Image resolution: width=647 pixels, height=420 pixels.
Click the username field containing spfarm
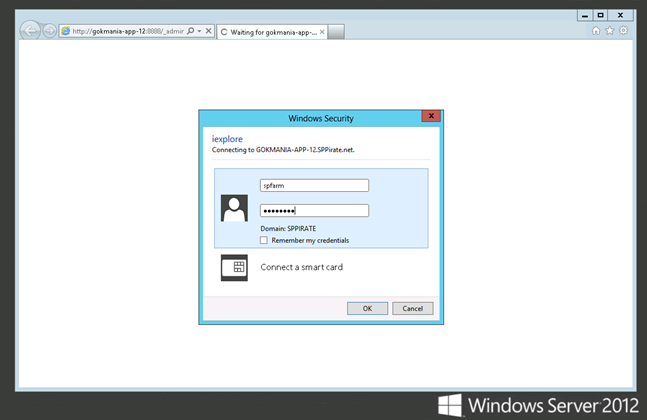[314, 186]
